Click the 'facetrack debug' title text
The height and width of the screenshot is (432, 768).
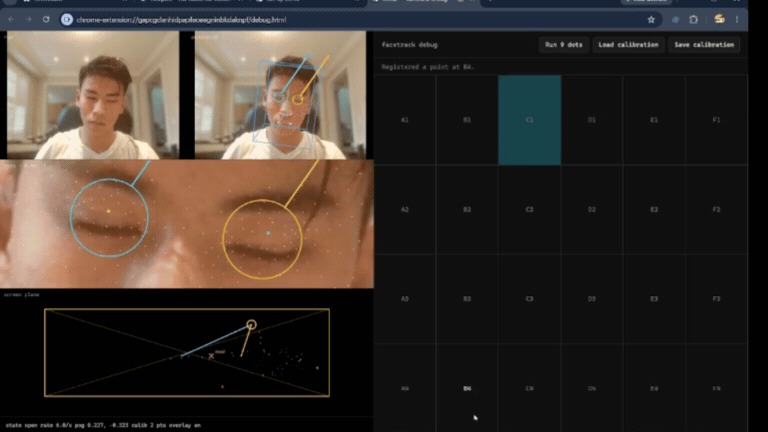pos(409,45)
